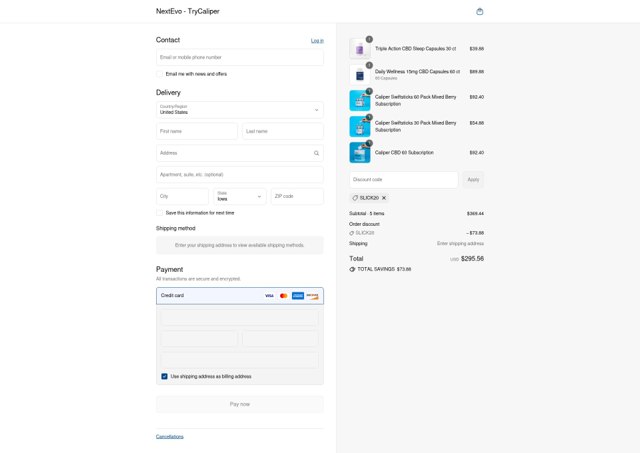
Task: Click the Log in link
Action: click(x=317, y=41)
